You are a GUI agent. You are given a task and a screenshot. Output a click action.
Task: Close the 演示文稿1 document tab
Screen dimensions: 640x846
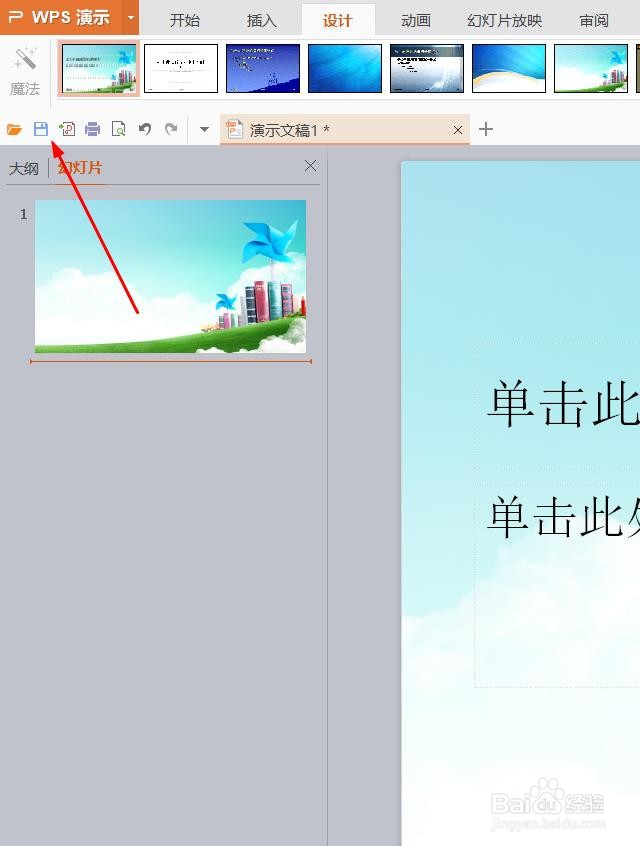coord(458,130)
